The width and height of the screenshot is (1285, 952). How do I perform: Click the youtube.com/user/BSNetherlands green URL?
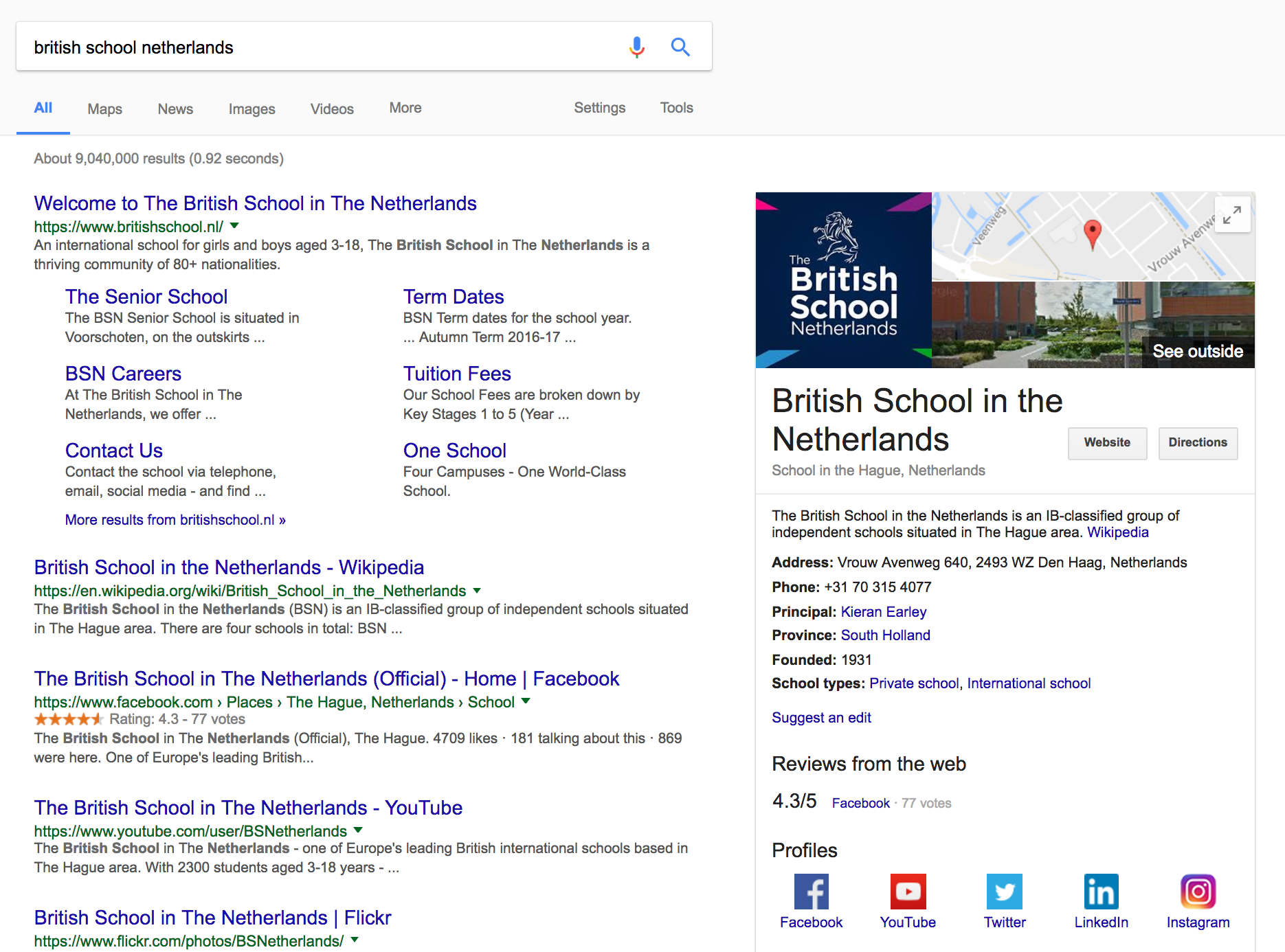(x=190, y=831)
